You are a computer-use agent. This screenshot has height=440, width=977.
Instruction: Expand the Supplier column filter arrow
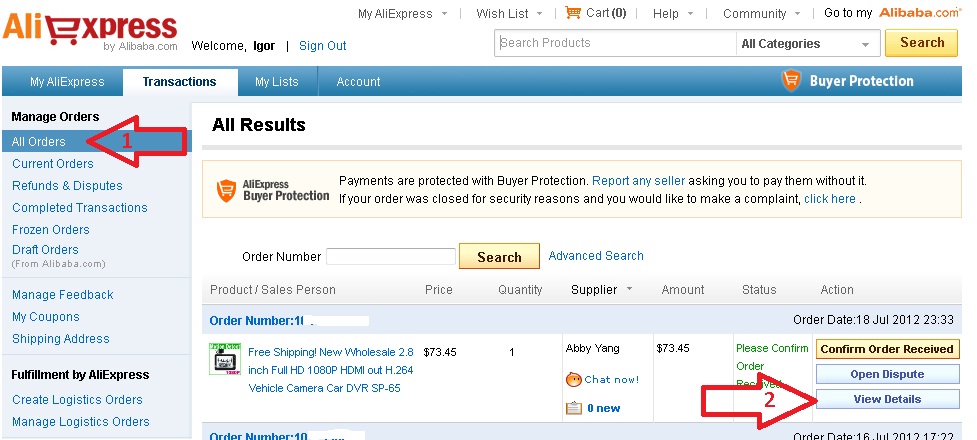point(629,289)
